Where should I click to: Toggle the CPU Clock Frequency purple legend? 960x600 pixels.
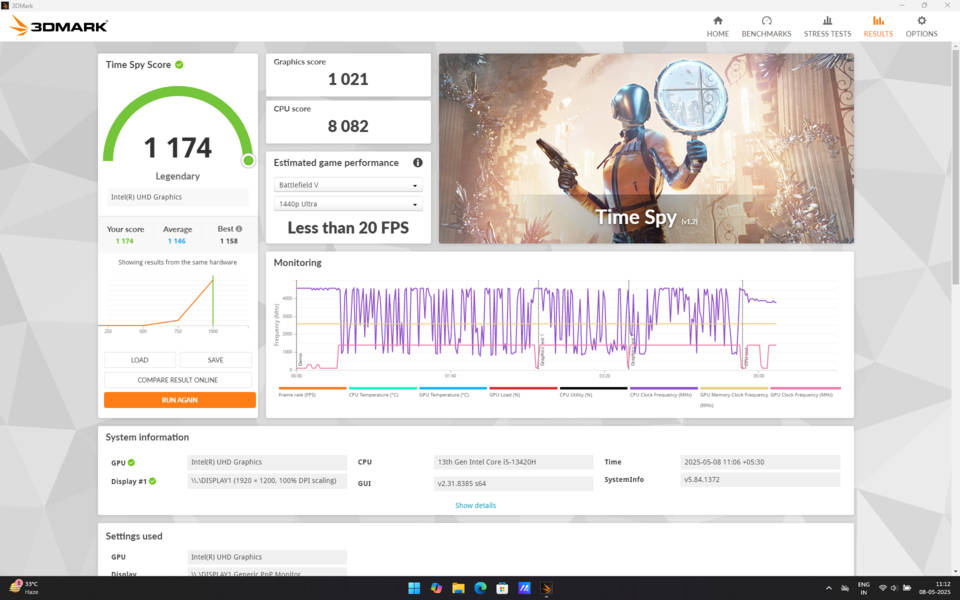pos(664,392)
